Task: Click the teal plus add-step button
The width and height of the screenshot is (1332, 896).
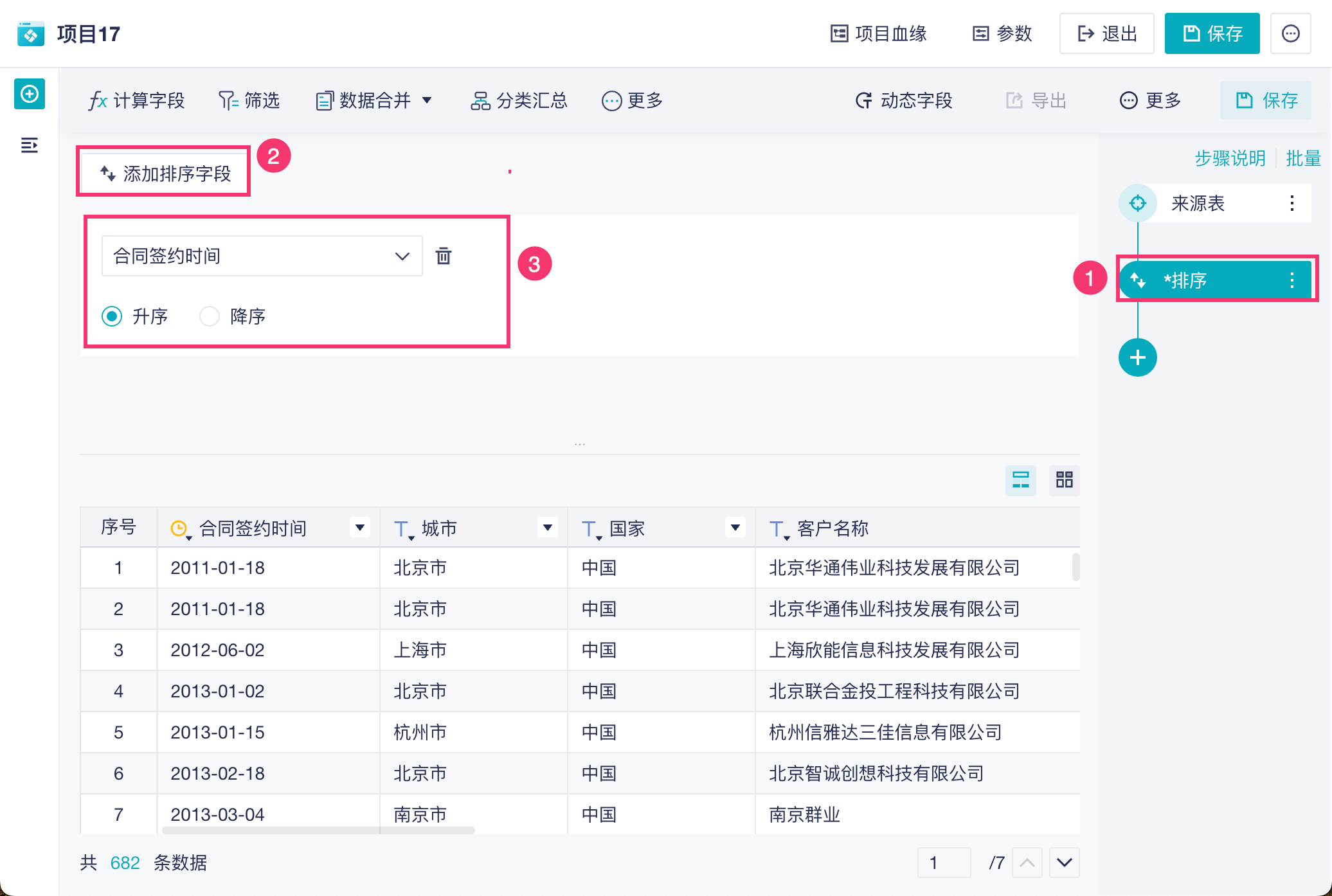Action: (x=1137, y=357)
